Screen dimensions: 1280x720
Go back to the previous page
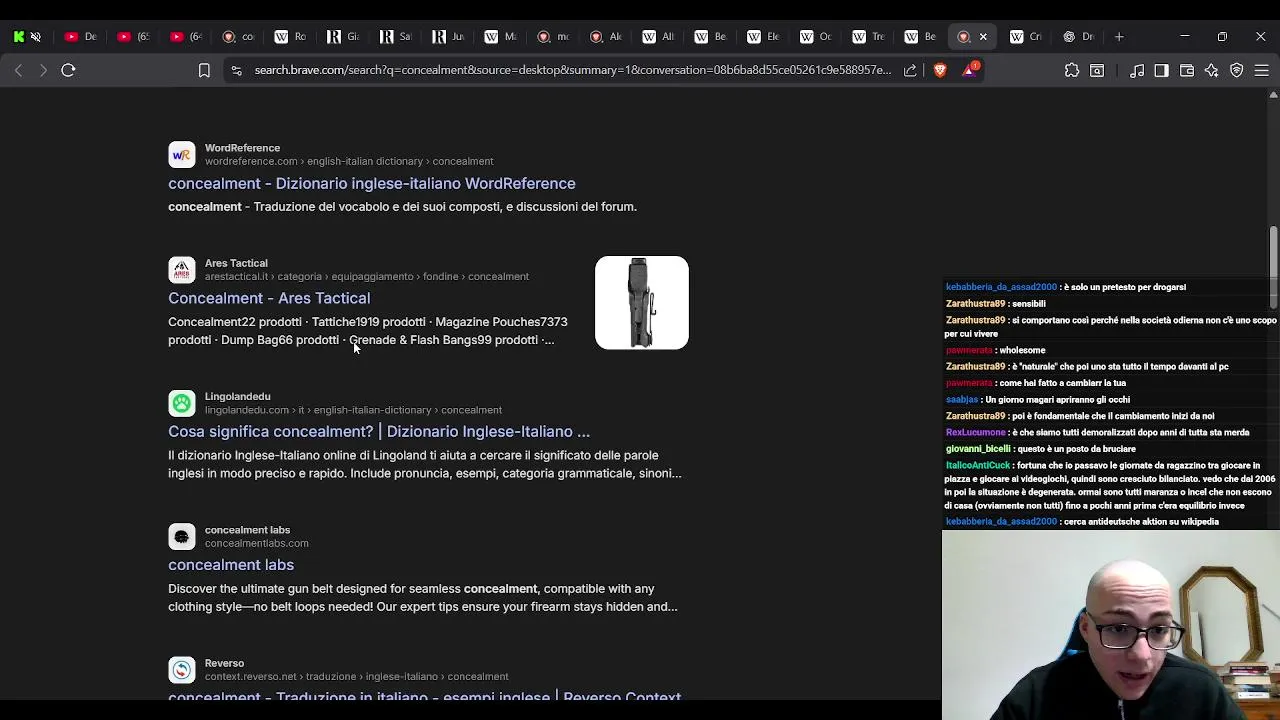point(18,70)
